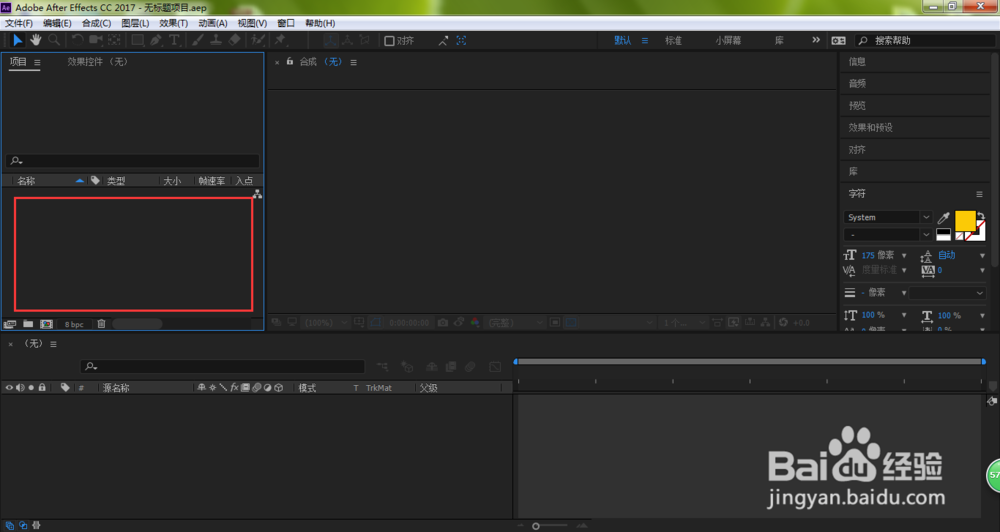The image size is (1000, 532).
Task: Open the 字符 panel options menu
Action: tap(979, 194)
